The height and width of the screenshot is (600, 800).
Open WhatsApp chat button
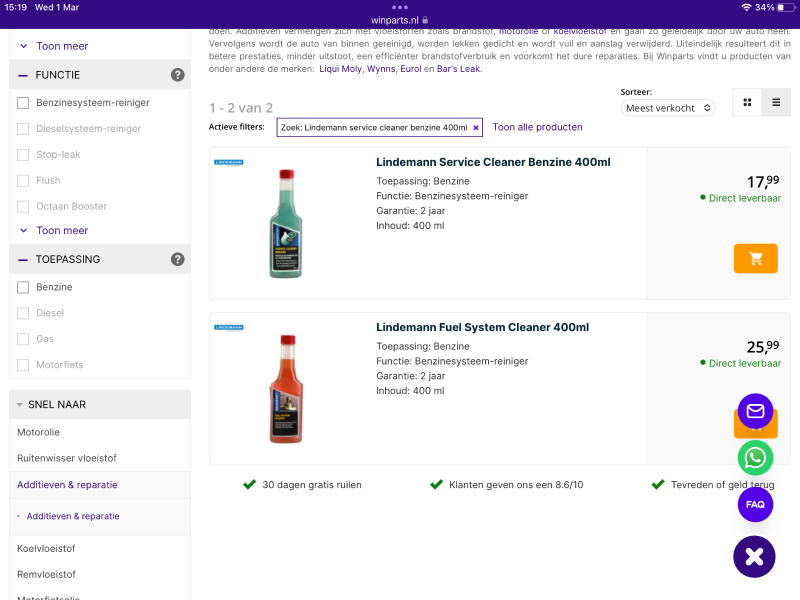pos(755,458)
